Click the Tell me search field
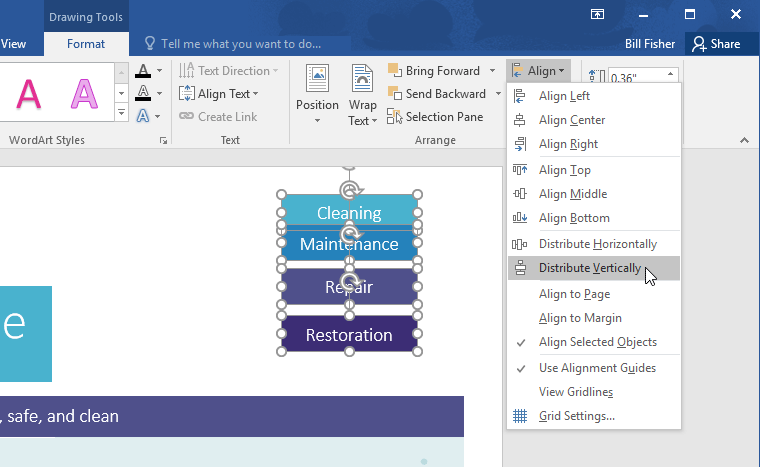 point(240,44)
